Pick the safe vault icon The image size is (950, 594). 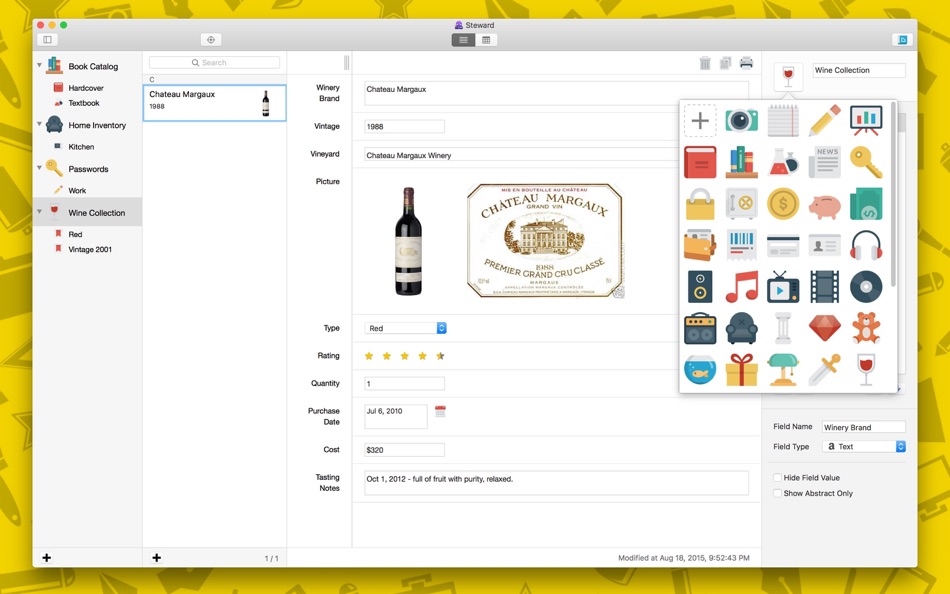(x=741, y=204)
